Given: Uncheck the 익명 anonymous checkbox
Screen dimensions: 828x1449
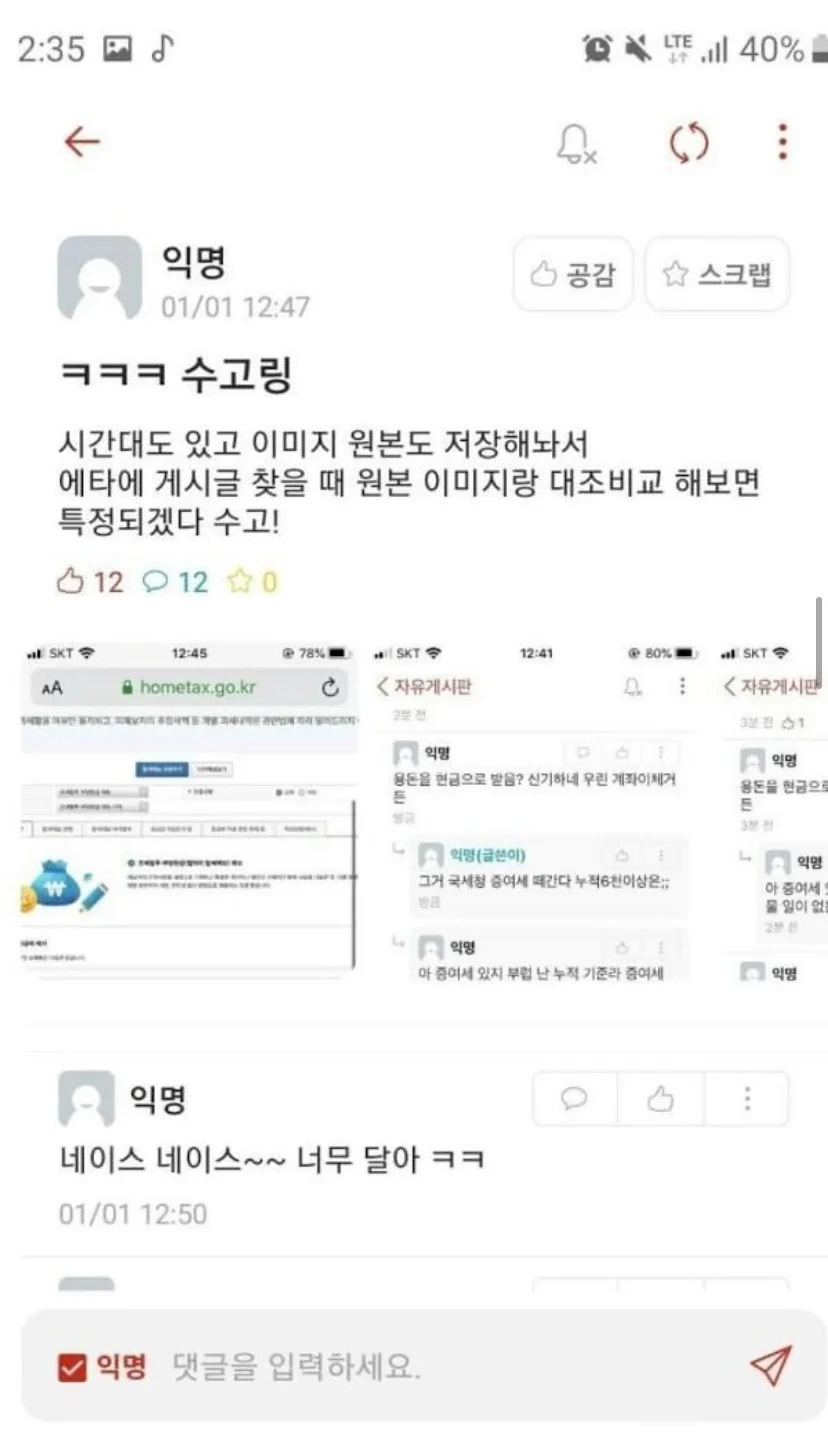Looking at the screenshot, I should [72, 1367].
